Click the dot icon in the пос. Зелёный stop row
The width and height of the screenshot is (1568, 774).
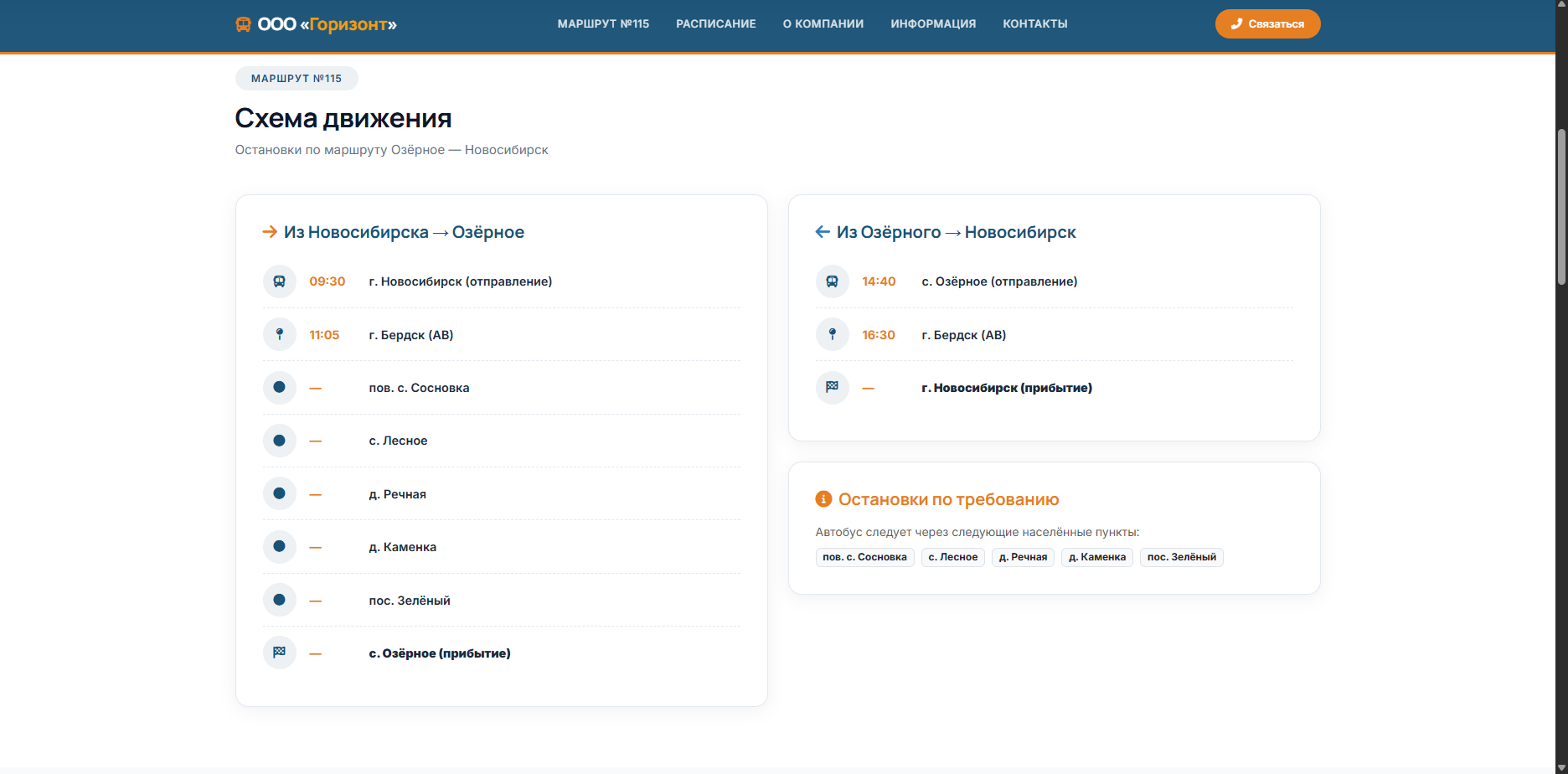point(280,600)
